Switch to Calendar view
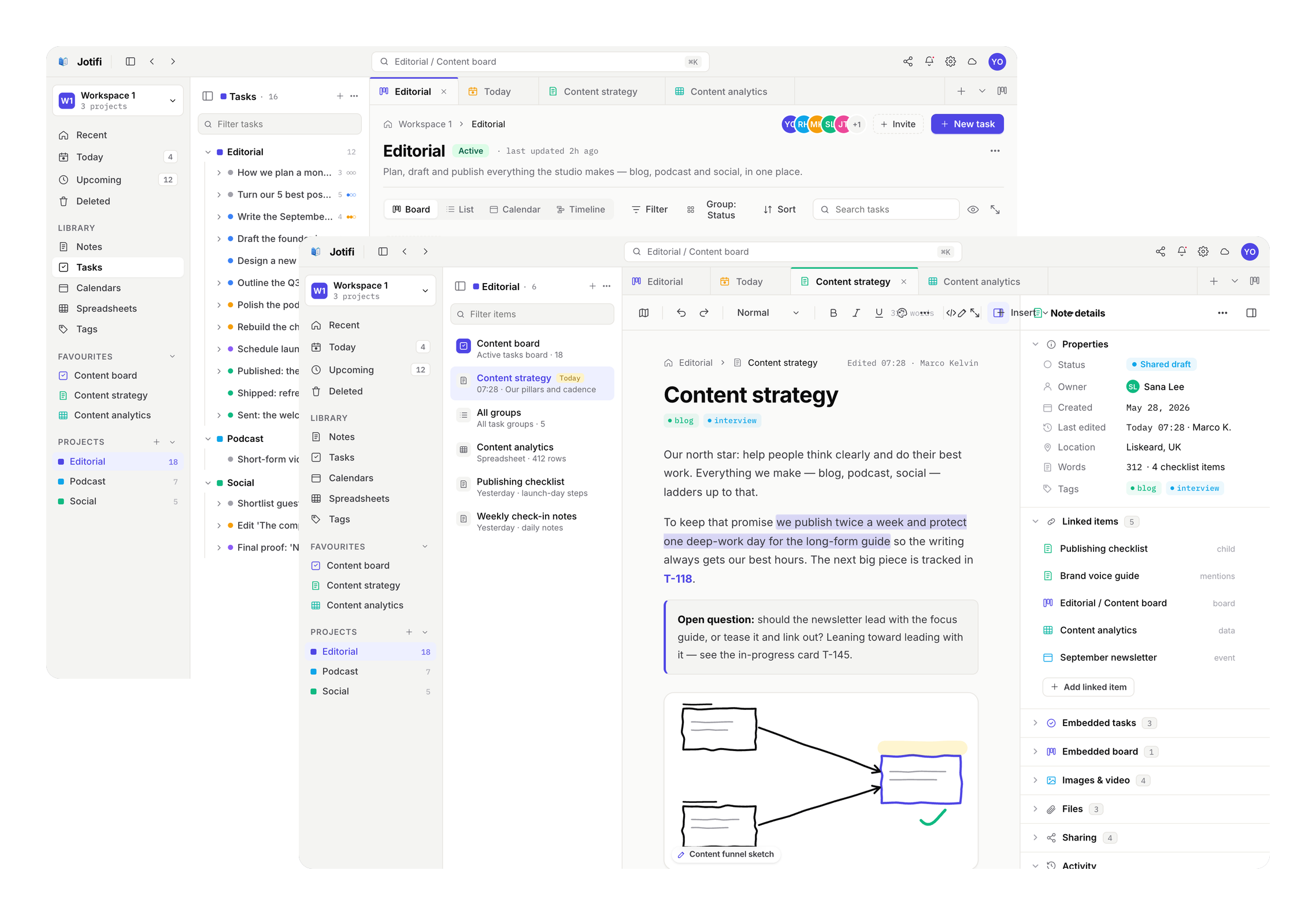This screenshot has height=915, width=1316. (x=514, y=210)
